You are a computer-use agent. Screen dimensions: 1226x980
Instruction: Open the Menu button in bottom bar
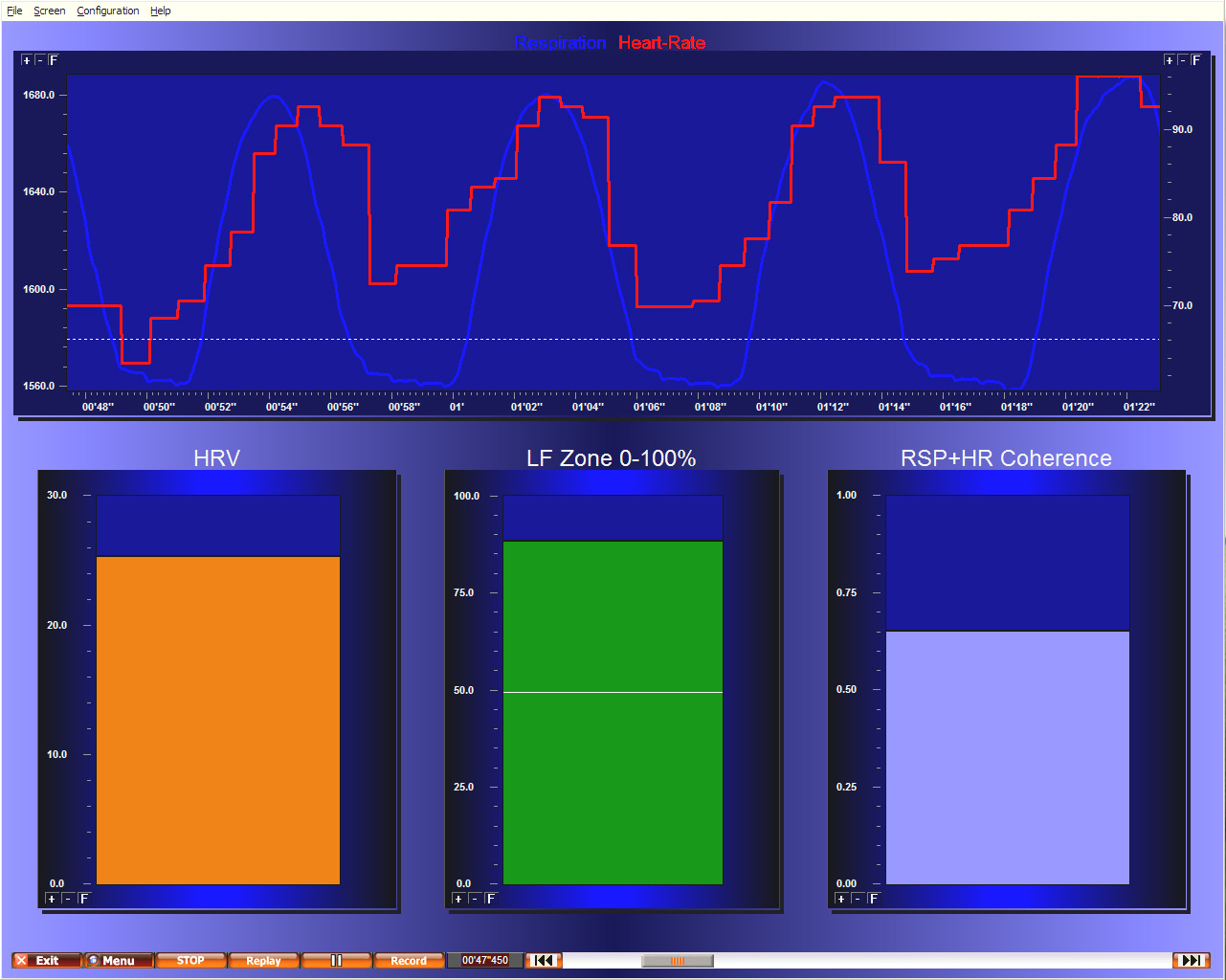pyautogui.click(x=119, y=960)
